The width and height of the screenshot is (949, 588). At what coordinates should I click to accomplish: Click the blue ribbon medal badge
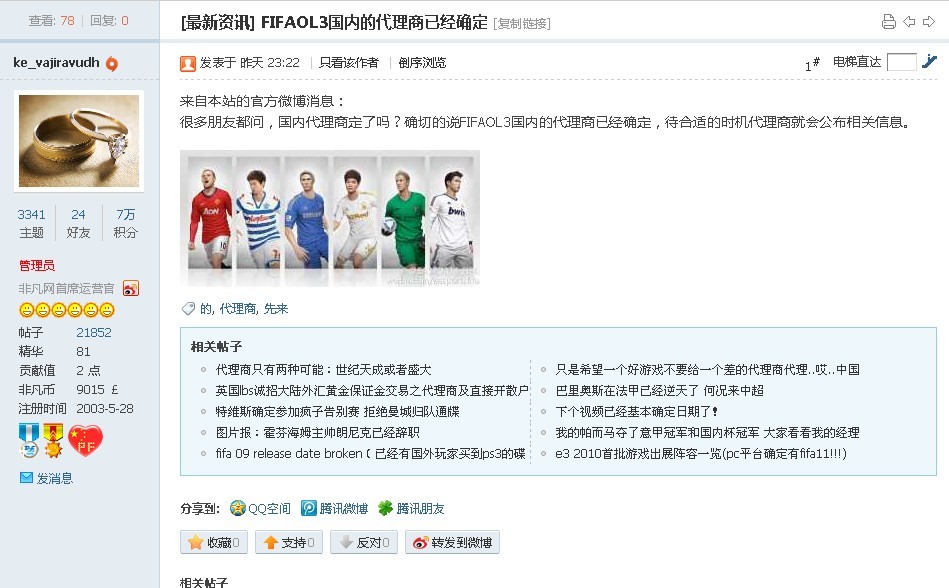tap(28, 440)
